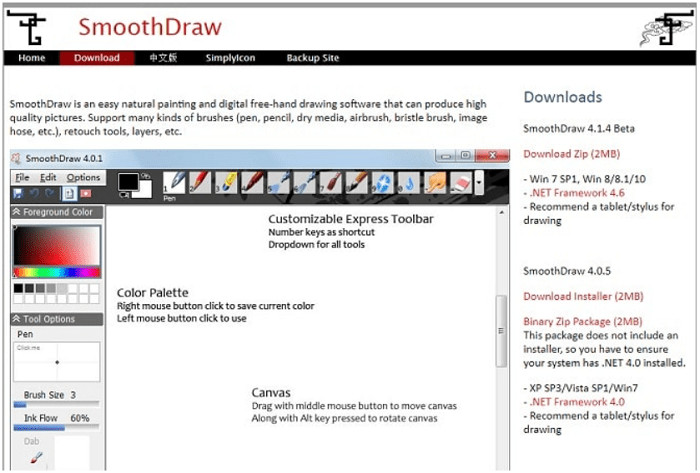This screenshot has width=700, height=473.
Task: Open the SimplyIcon navigation link
Action: [230, 58]
